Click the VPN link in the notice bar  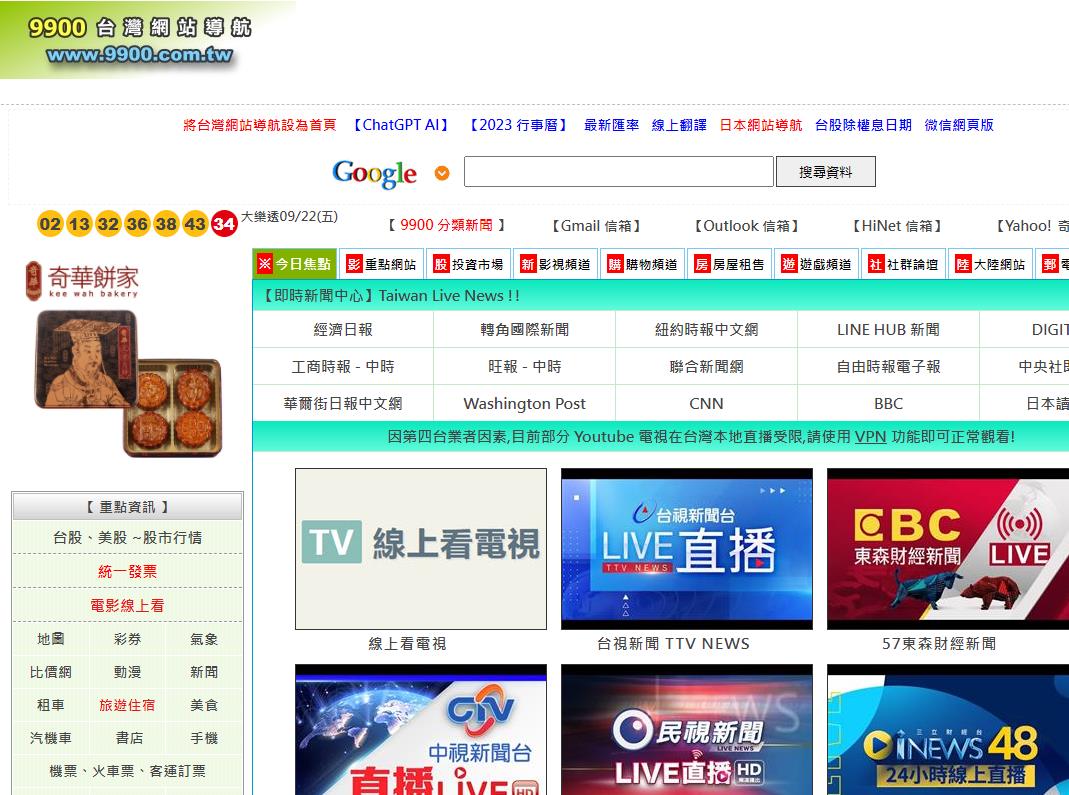click(x=871, y=436)
